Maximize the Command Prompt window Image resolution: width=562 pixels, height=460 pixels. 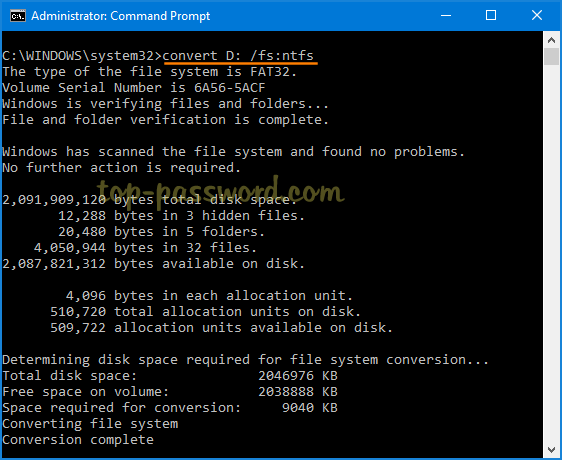[x=491, y=15]
